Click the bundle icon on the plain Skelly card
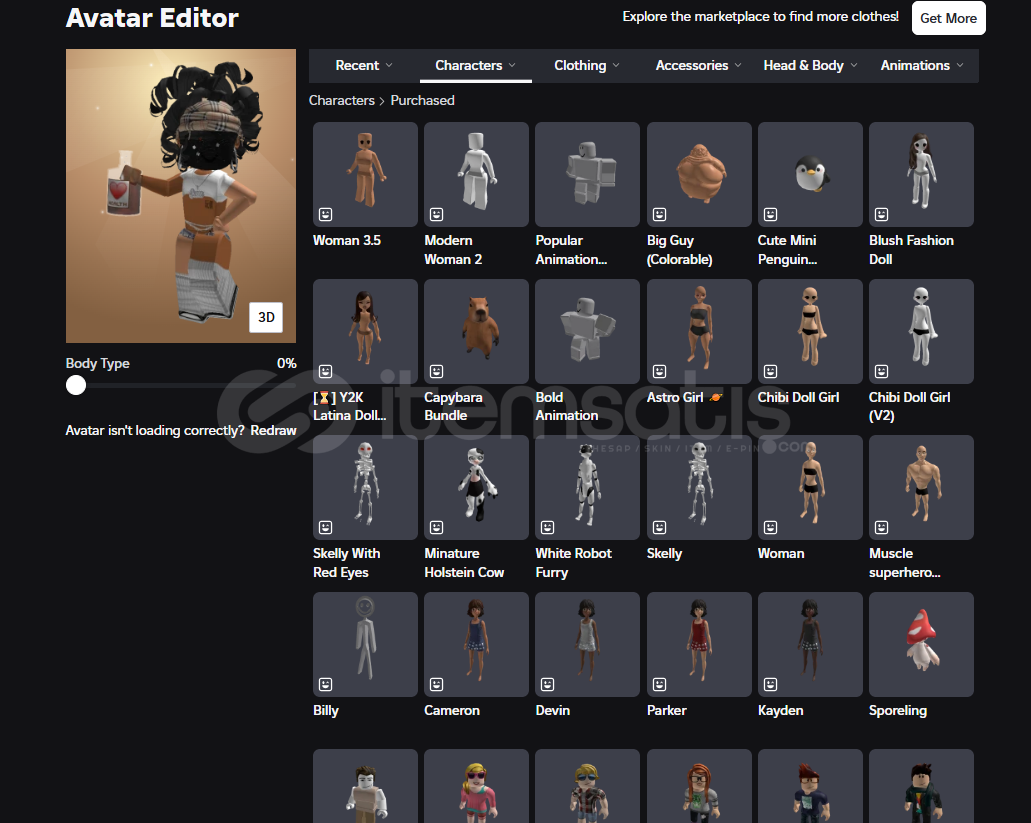Image resolution: width=1031 pixels, height=823 pixels. [659, 527]
